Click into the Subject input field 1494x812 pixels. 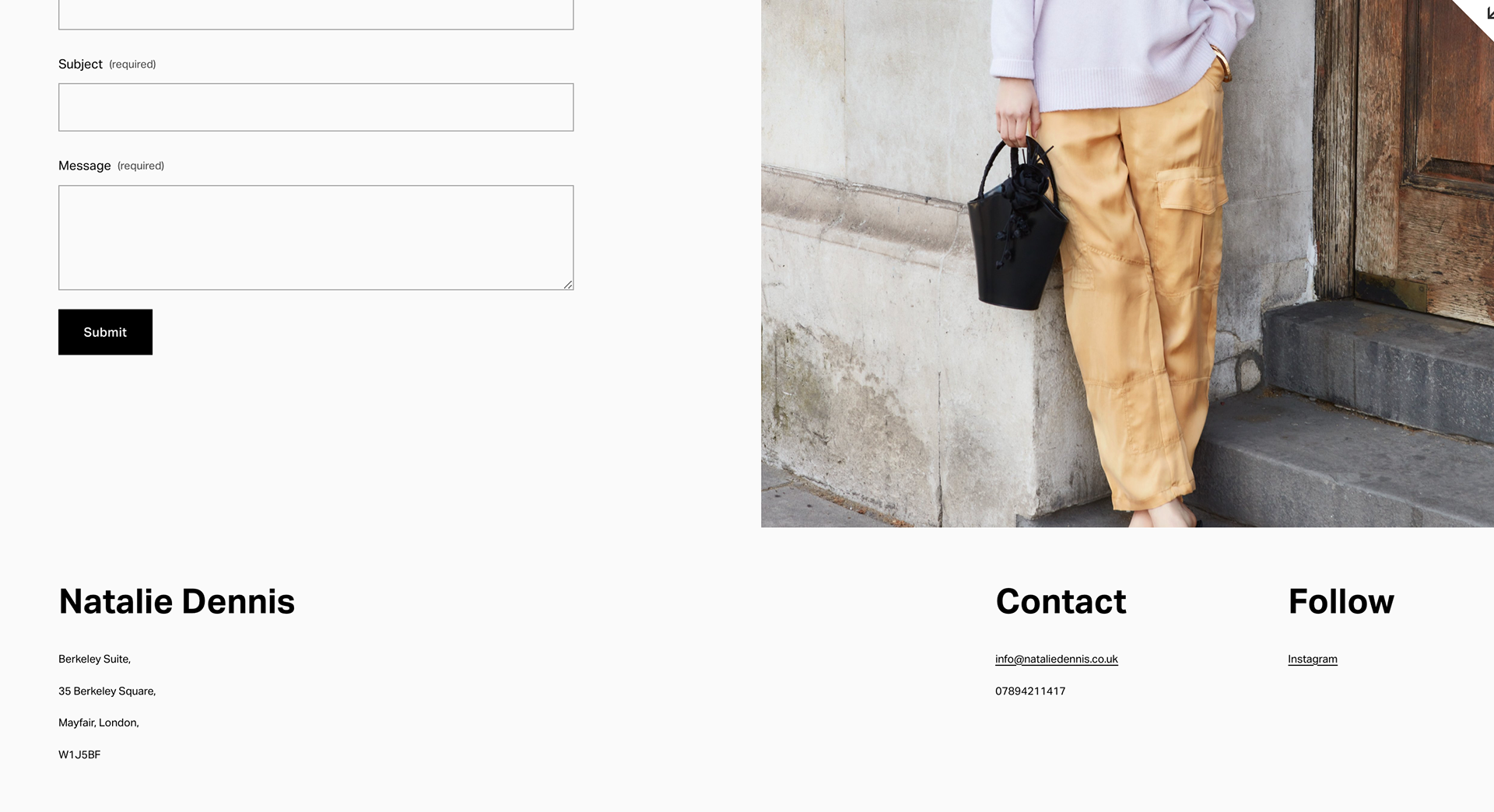[x=316, y=107]
